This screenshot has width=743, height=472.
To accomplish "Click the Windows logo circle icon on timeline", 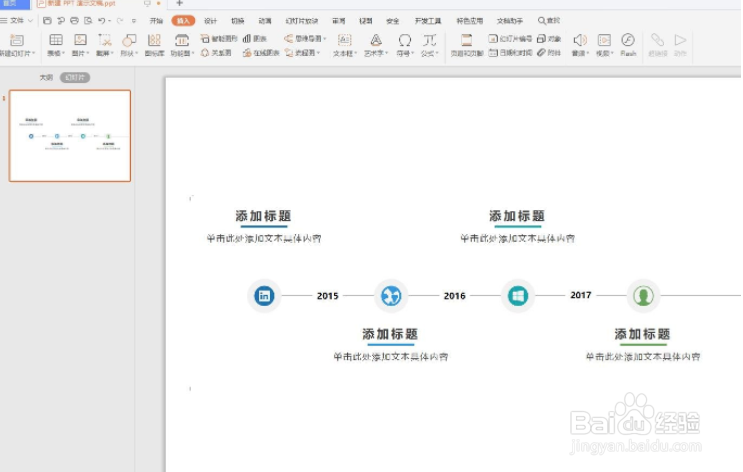I will pos(517,296).
